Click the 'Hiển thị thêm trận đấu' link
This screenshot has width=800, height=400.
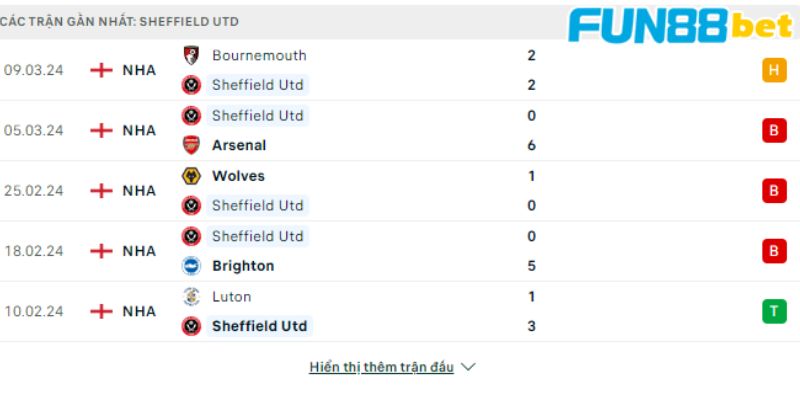[x=382, y=367]
